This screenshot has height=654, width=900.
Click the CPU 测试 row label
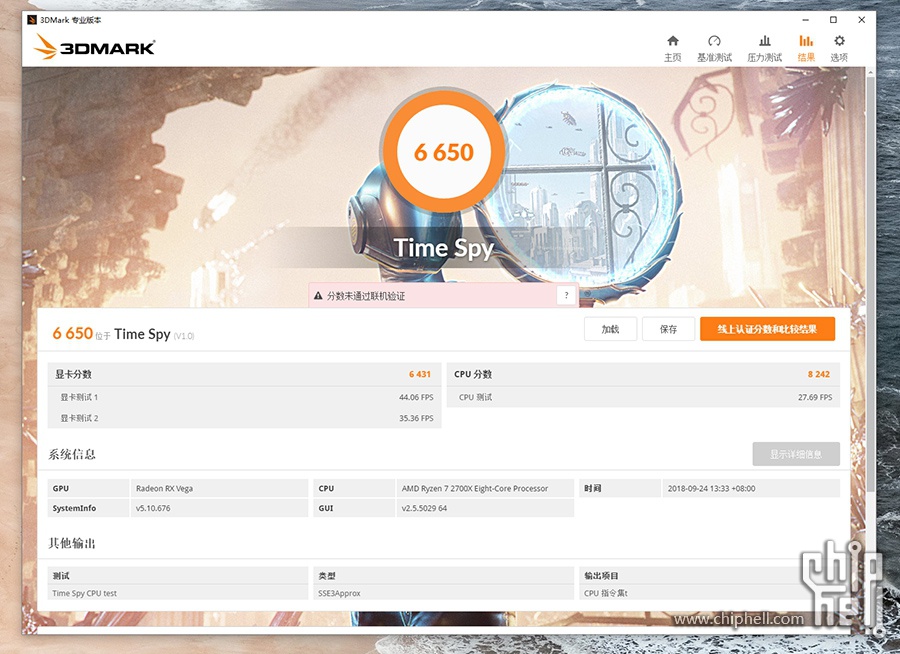tap(475, 397)
